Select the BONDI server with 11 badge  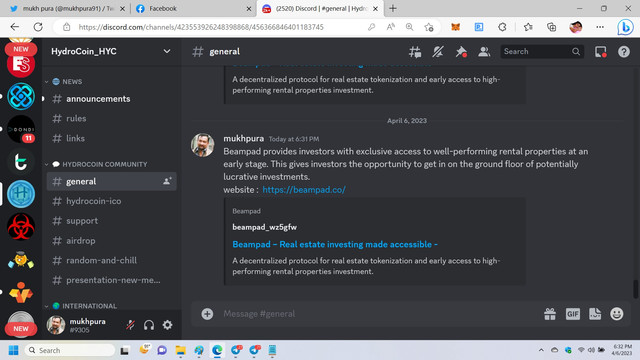pyautogui.click(x=21, y=129)
